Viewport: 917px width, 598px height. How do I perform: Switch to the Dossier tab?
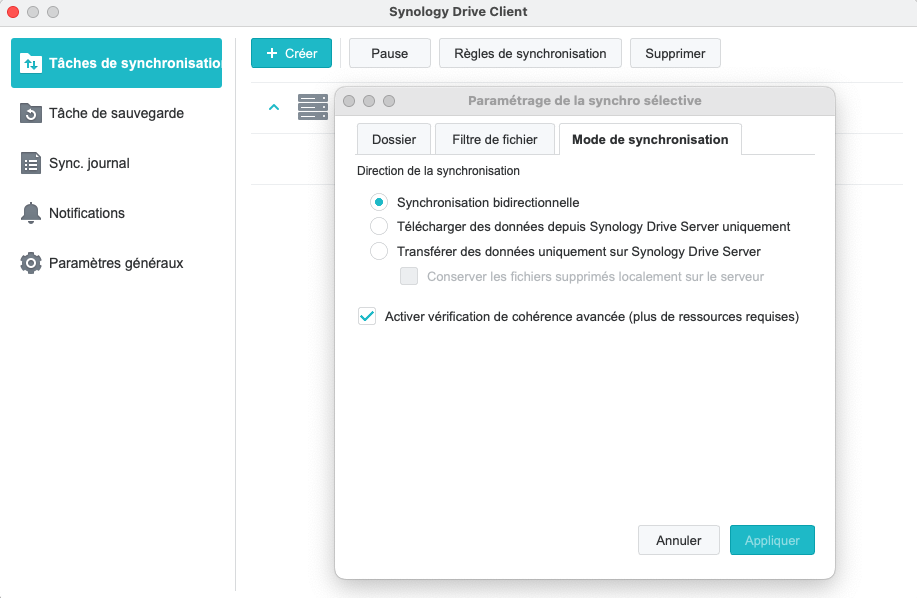pyautogui.click(x=393, y=140)
